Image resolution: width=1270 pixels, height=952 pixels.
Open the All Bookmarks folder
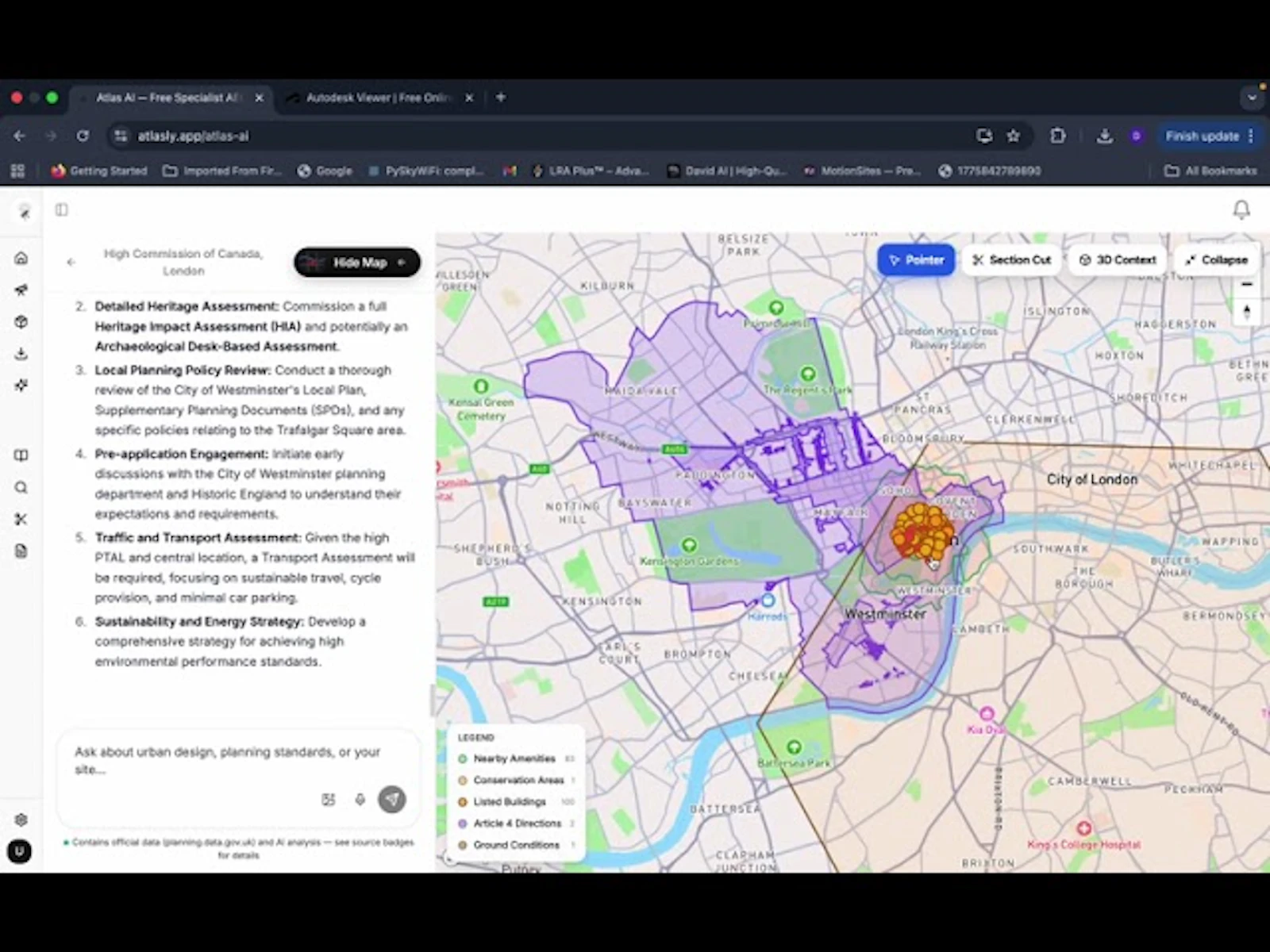click(1210, 171)
